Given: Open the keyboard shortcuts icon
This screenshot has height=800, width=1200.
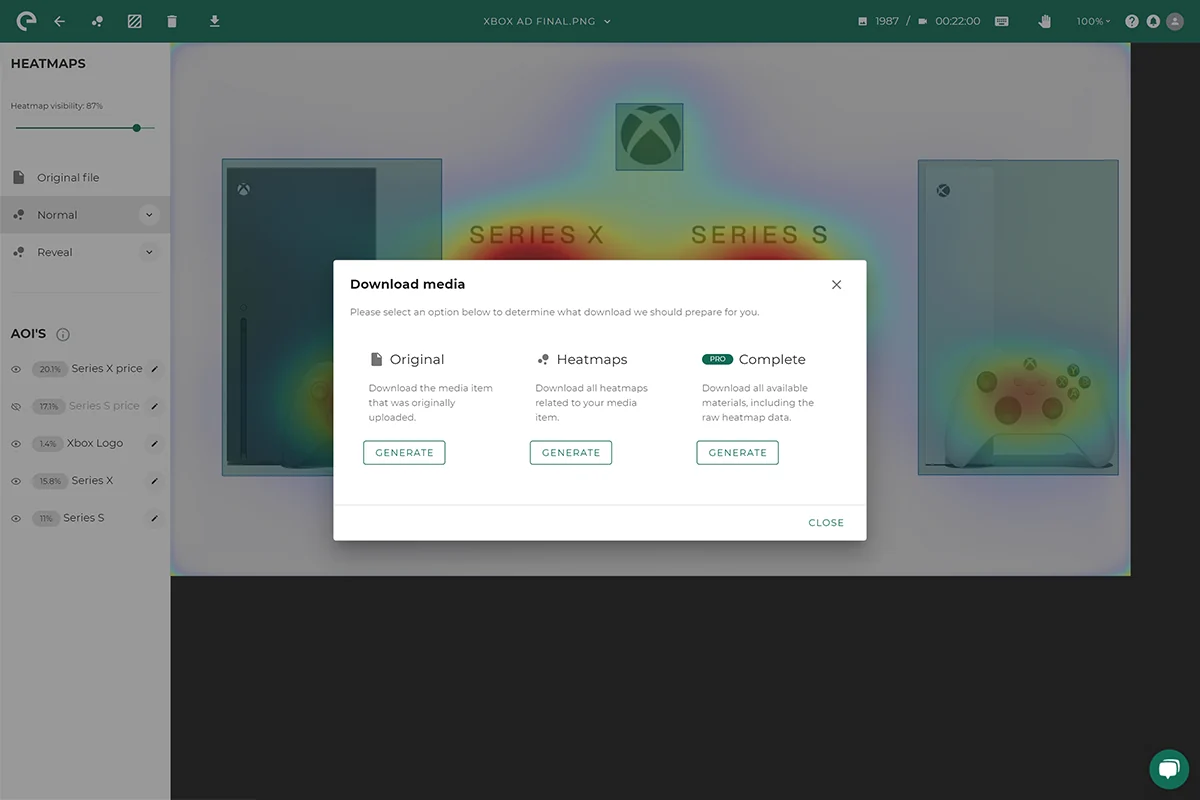Looking at the screenshot, I should coord(1002,21).
